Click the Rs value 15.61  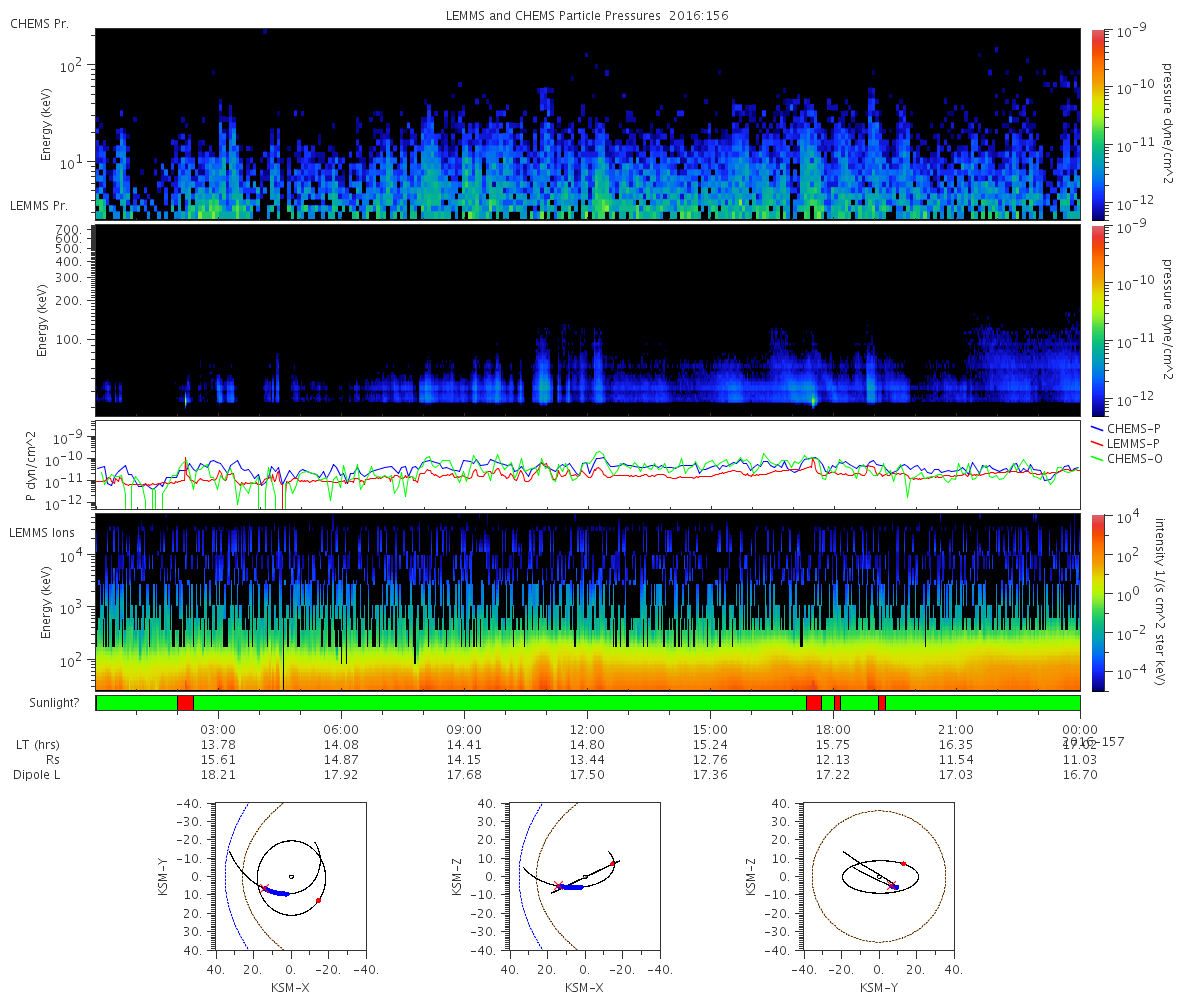click(219, 759)
